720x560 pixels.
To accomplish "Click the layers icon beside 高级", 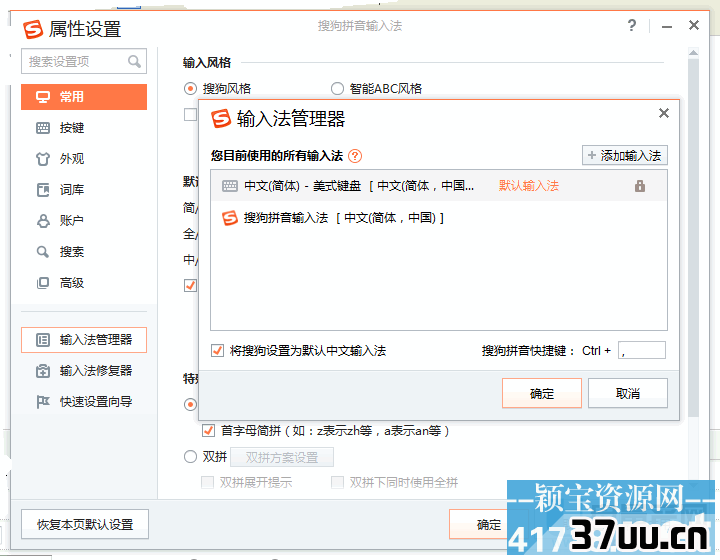I will point(43,283).
